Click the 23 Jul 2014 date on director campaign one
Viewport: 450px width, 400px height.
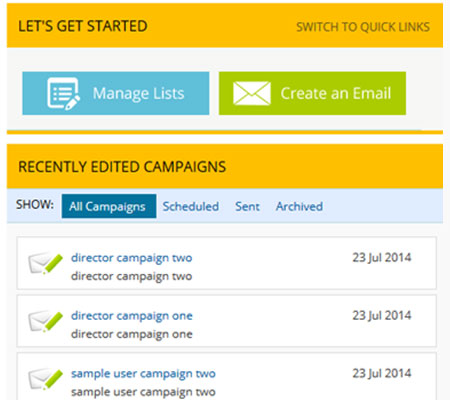pyautogui.click(x=382, y=315)
